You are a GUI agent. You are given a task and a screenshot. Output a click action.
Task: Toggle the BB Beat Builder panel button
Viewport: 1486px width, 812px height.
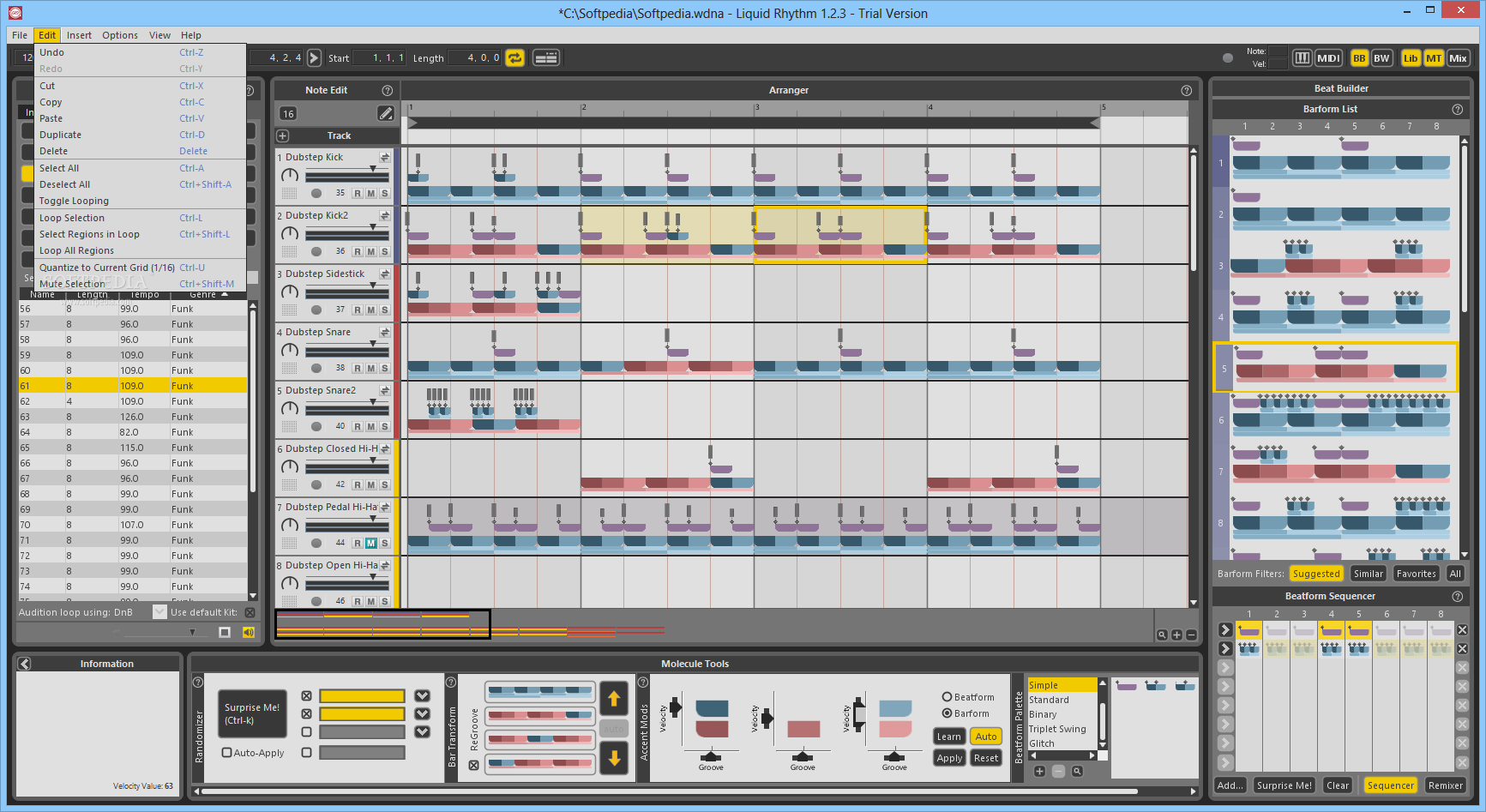(x=1359, y=58)
